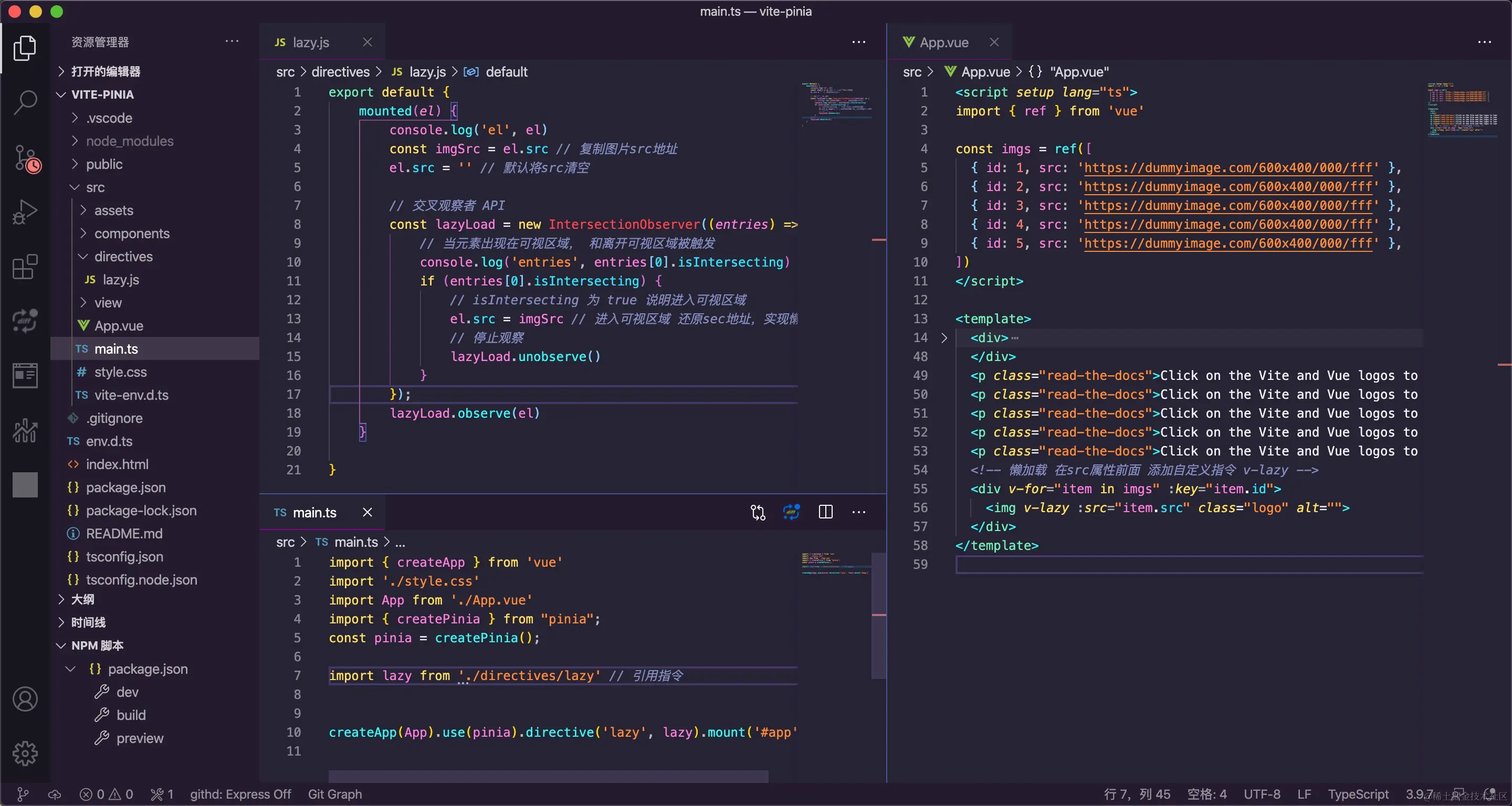The width and height of the screenshot is (1512, 806).
Task: Collapse the VITE-PINIA project section
Action: click(x=103, y=94)
